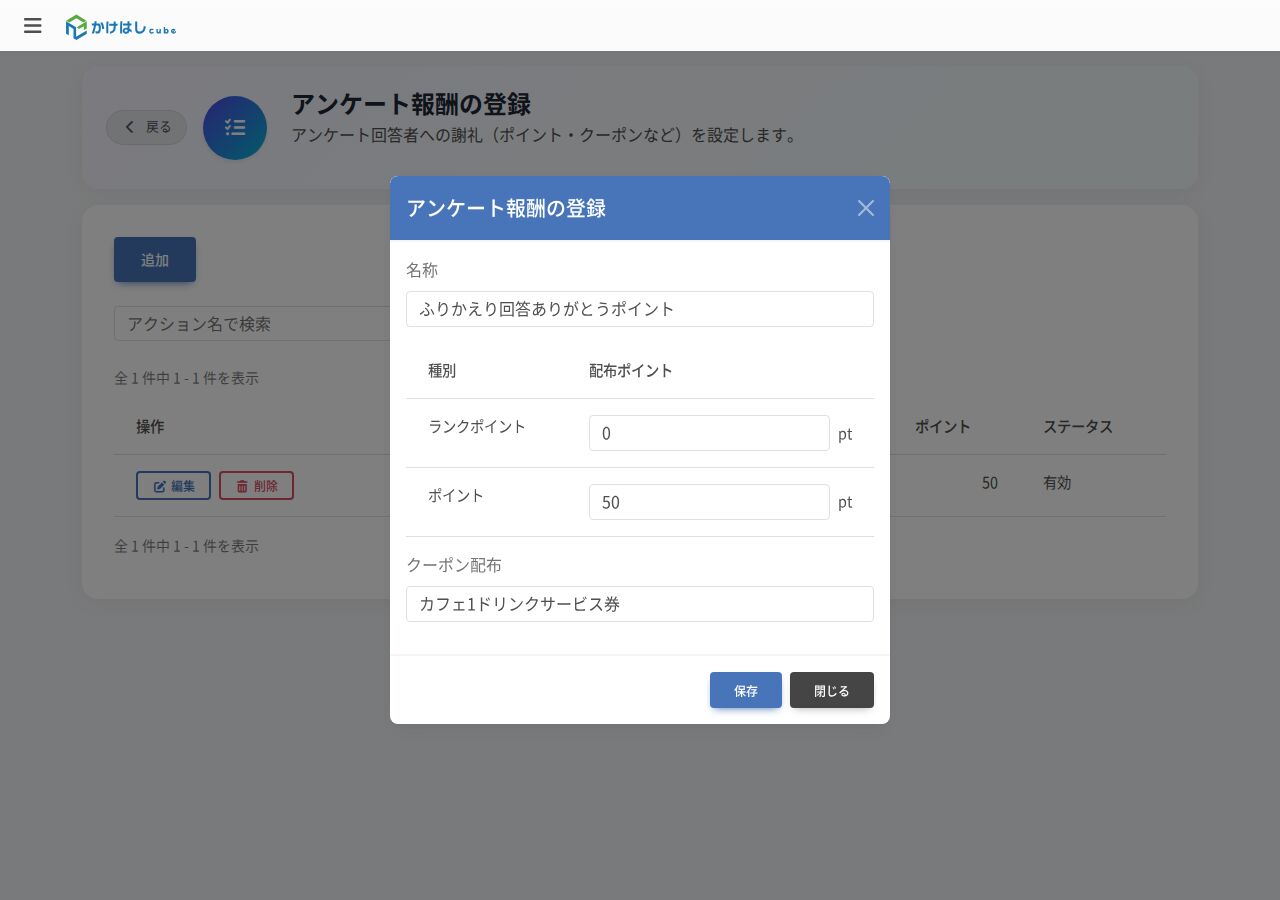Image resolution: width=1280 pixels, height=900 pixels.
Task: Click the 操作 column header
Action: tap(150, 427)
